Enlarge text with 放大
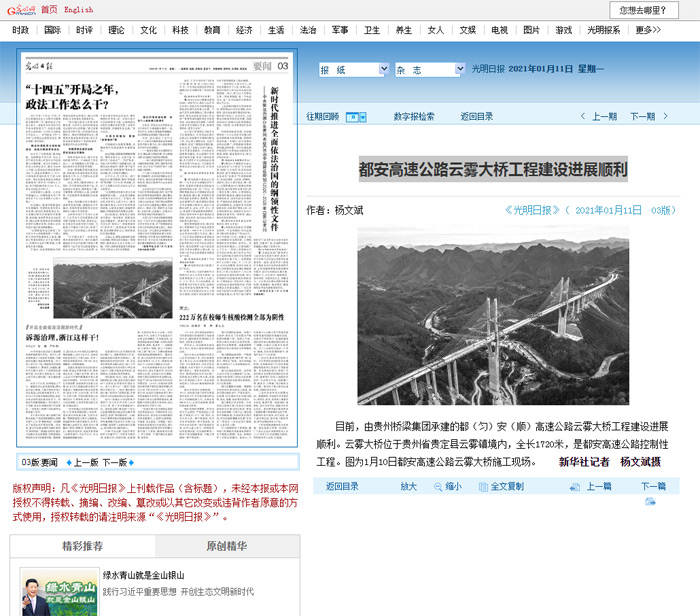Screen dimensions: 700x616 [x=408, y=486]
